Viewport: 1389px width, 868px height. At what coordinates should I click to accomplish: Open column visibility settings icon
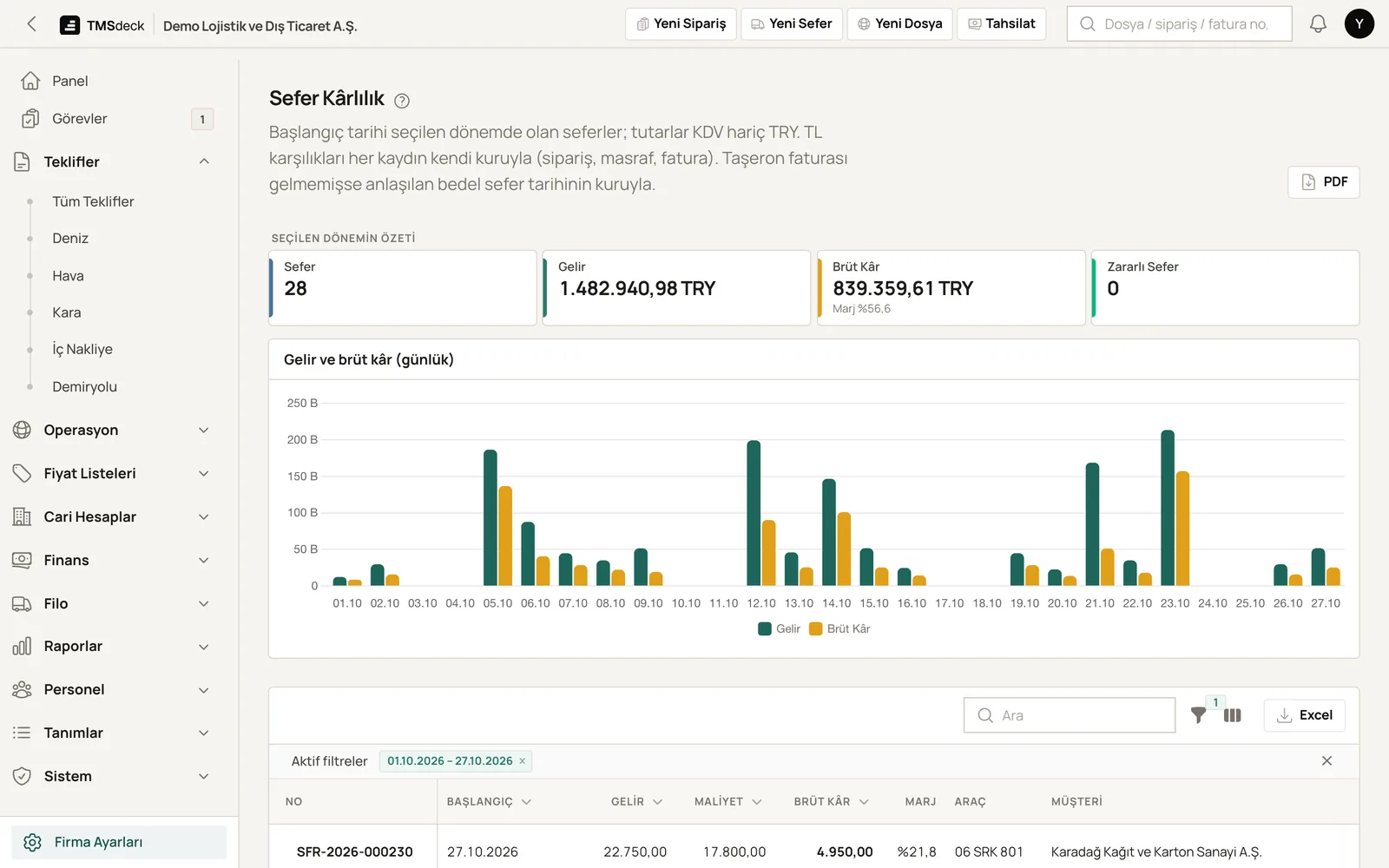[x=1233, y=715]
